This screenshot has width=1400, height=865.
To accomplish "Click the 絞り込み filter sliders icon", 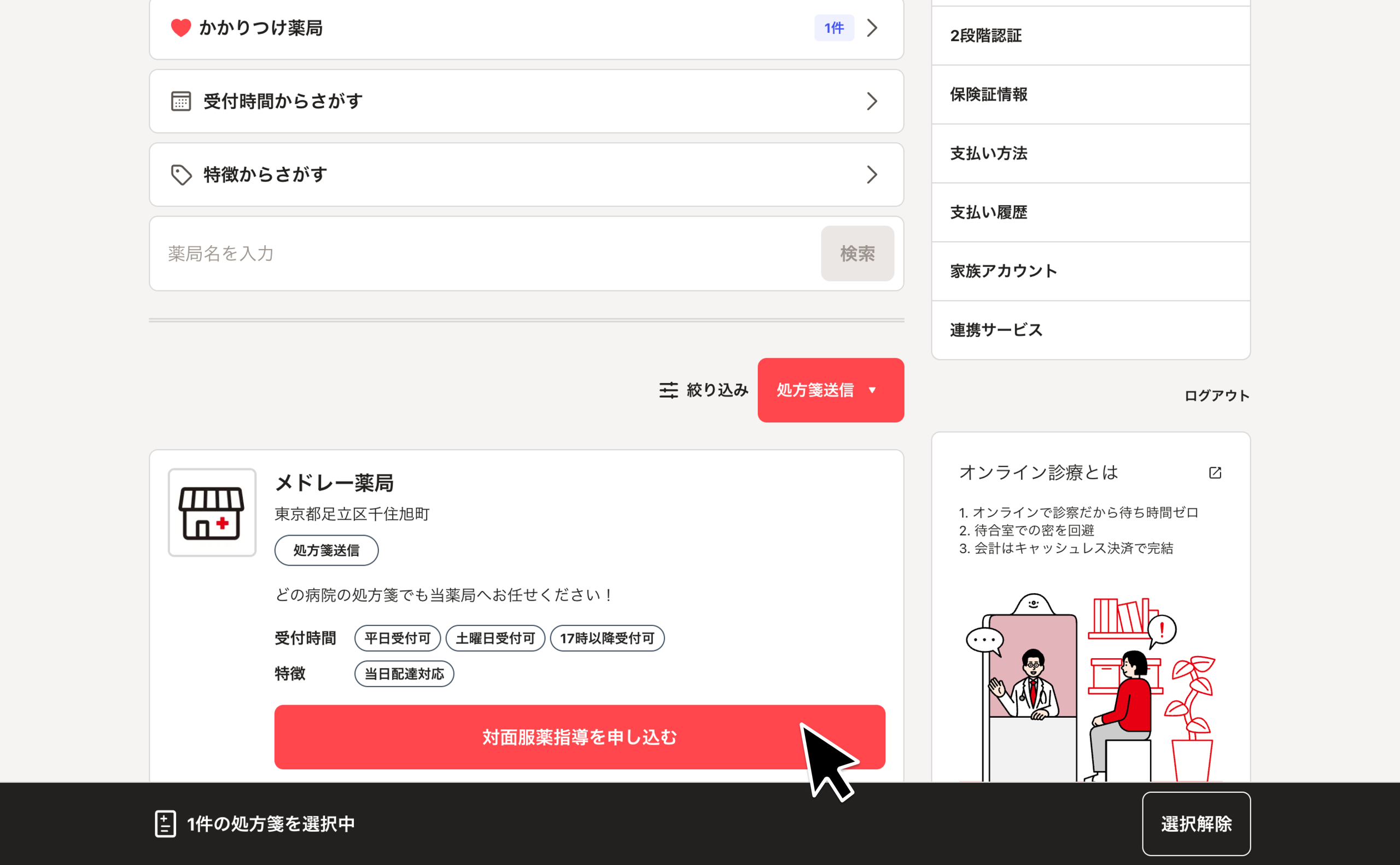I will (x=668, y=390).
